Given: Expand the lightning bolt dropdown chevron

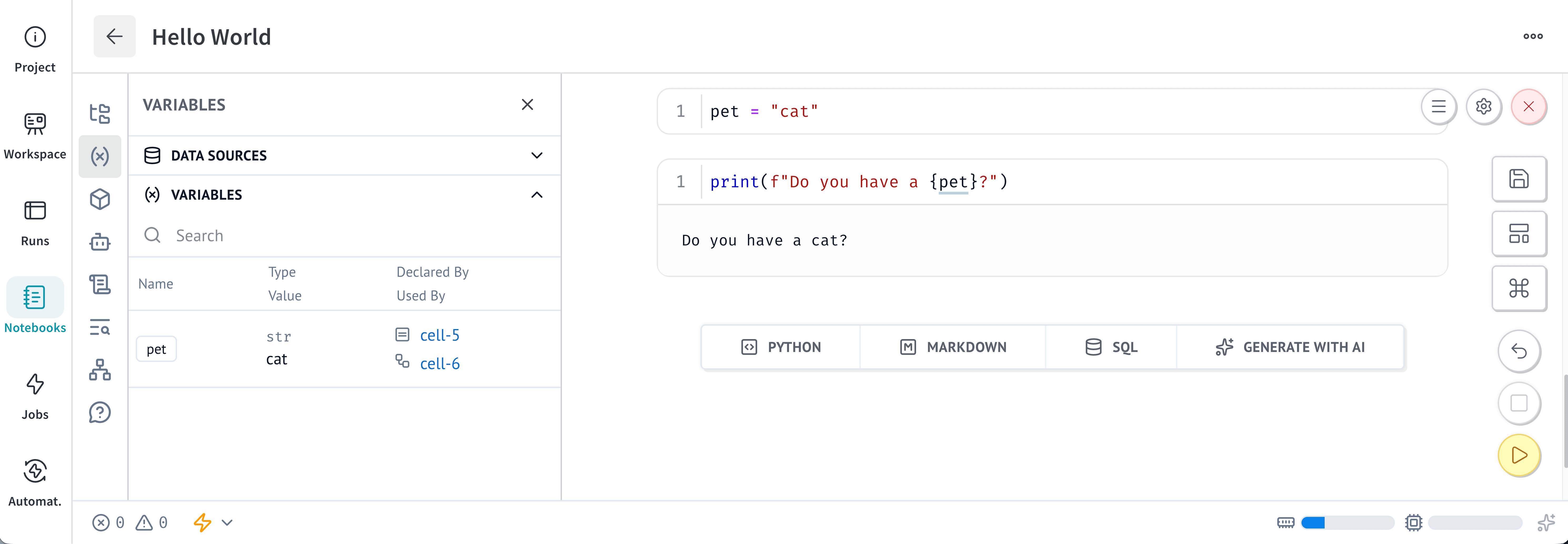Looking at the screenshot, I should 227,523.
